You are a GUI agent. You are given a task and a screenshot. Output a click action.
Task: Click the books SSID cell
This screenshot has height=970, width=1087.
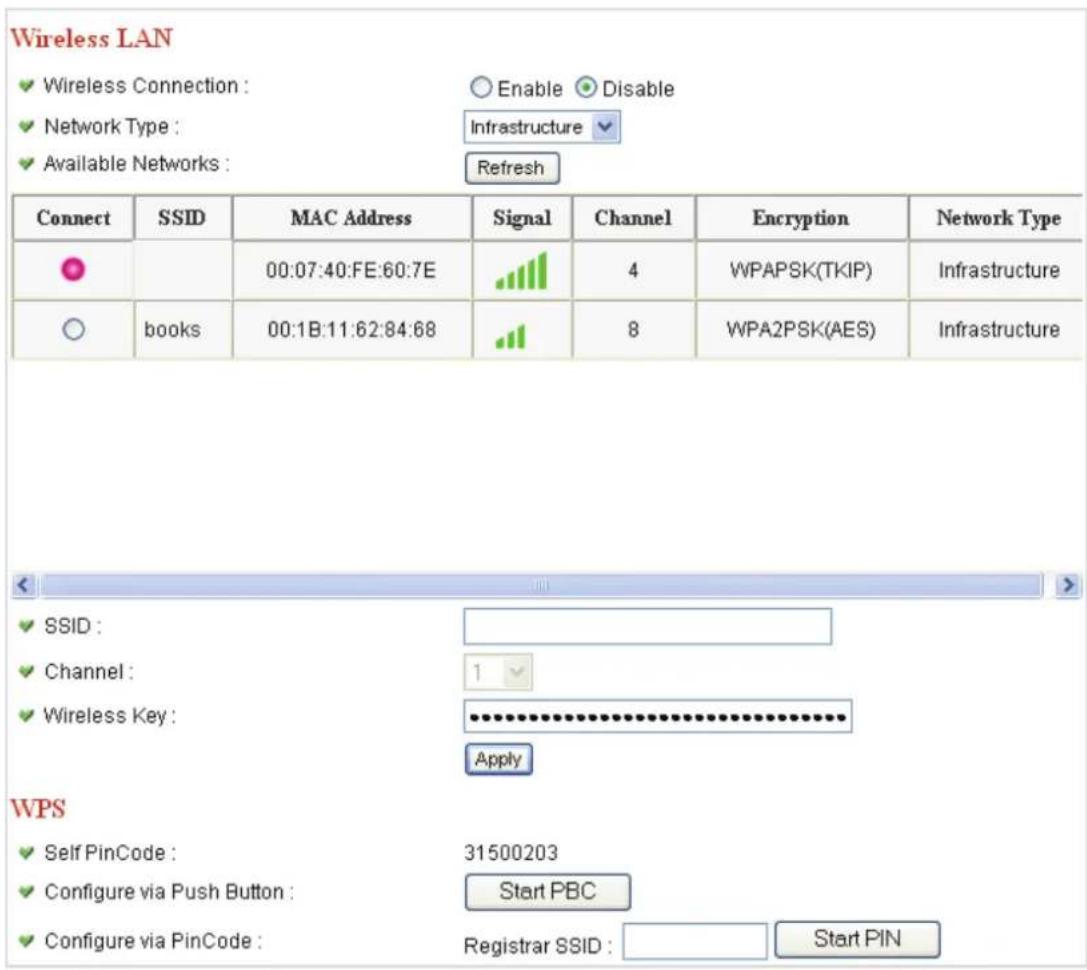(182, 329)
